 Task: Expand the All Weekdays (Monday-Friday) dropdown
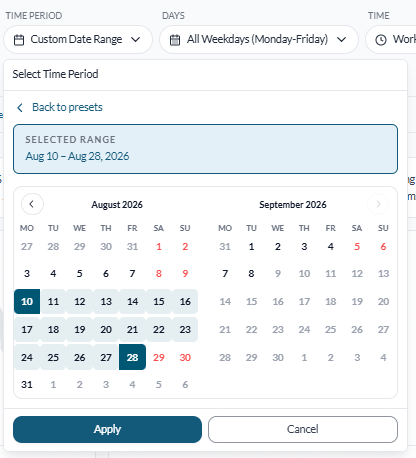259,40
